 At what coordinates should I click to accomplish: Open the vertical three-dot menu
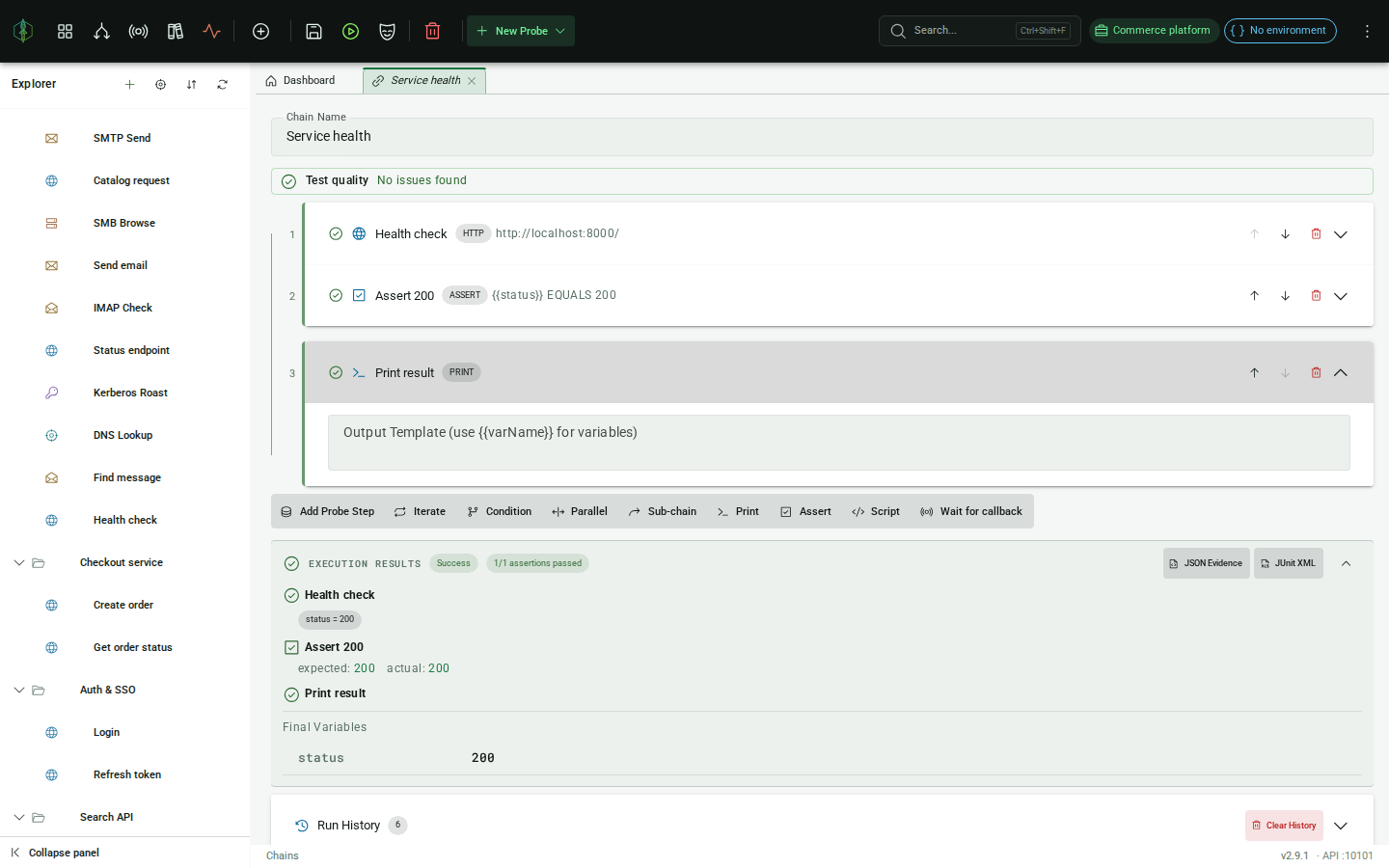1367,31
